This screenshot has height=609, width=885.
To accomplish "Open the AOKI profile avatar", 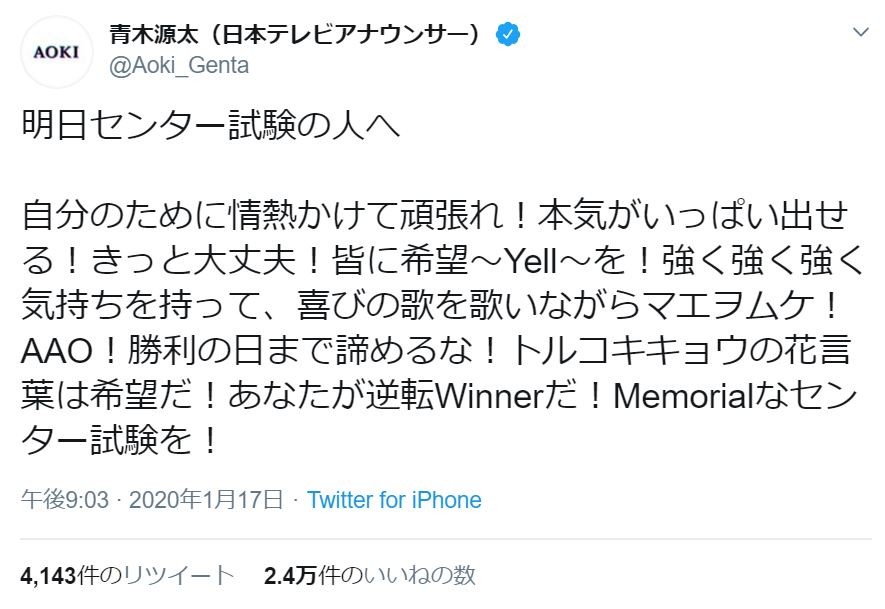I will pyautogui.click(x=57, y=51).
